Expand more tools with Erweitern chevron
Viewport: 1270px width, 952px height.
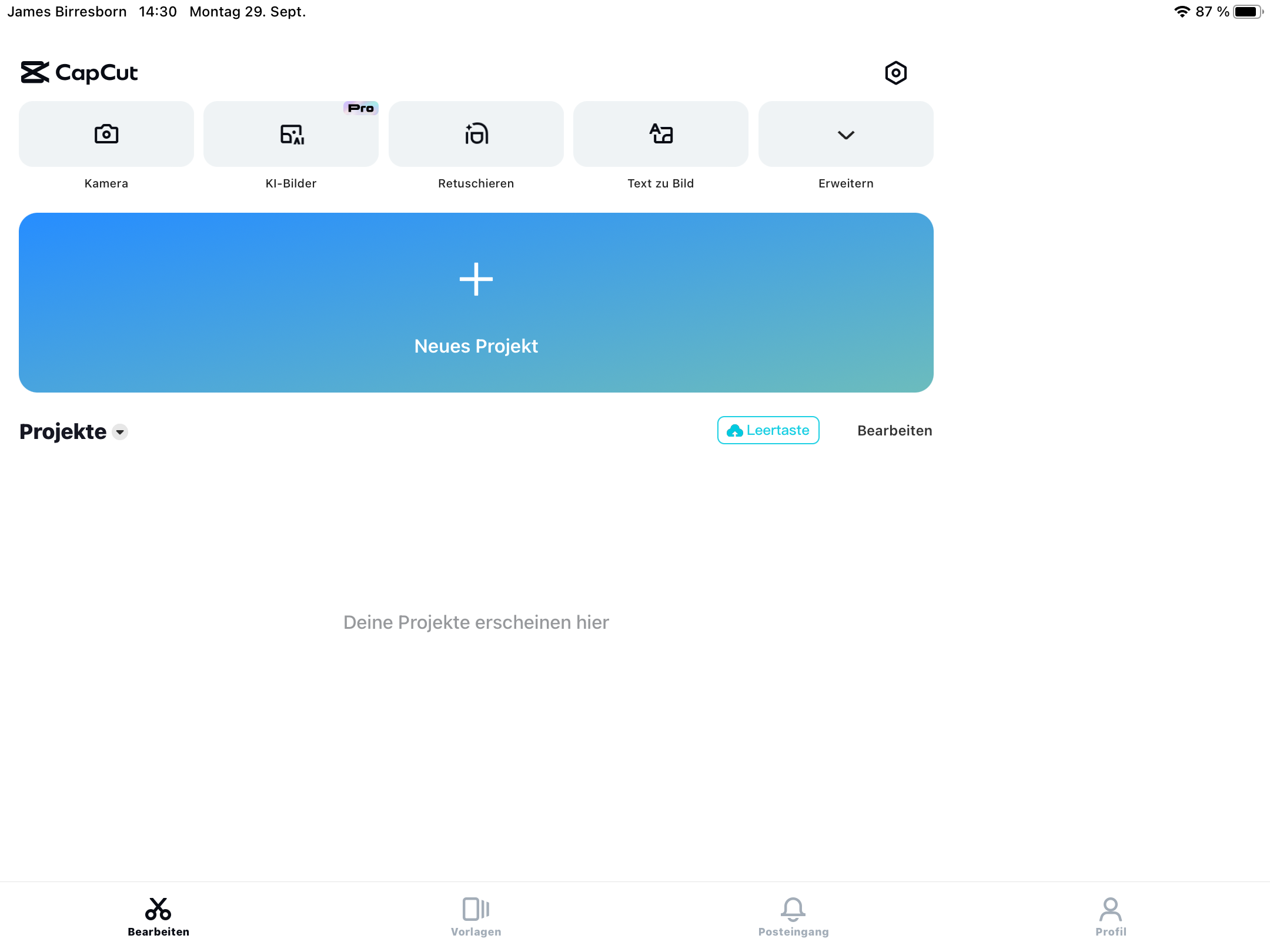pos(845,135)
